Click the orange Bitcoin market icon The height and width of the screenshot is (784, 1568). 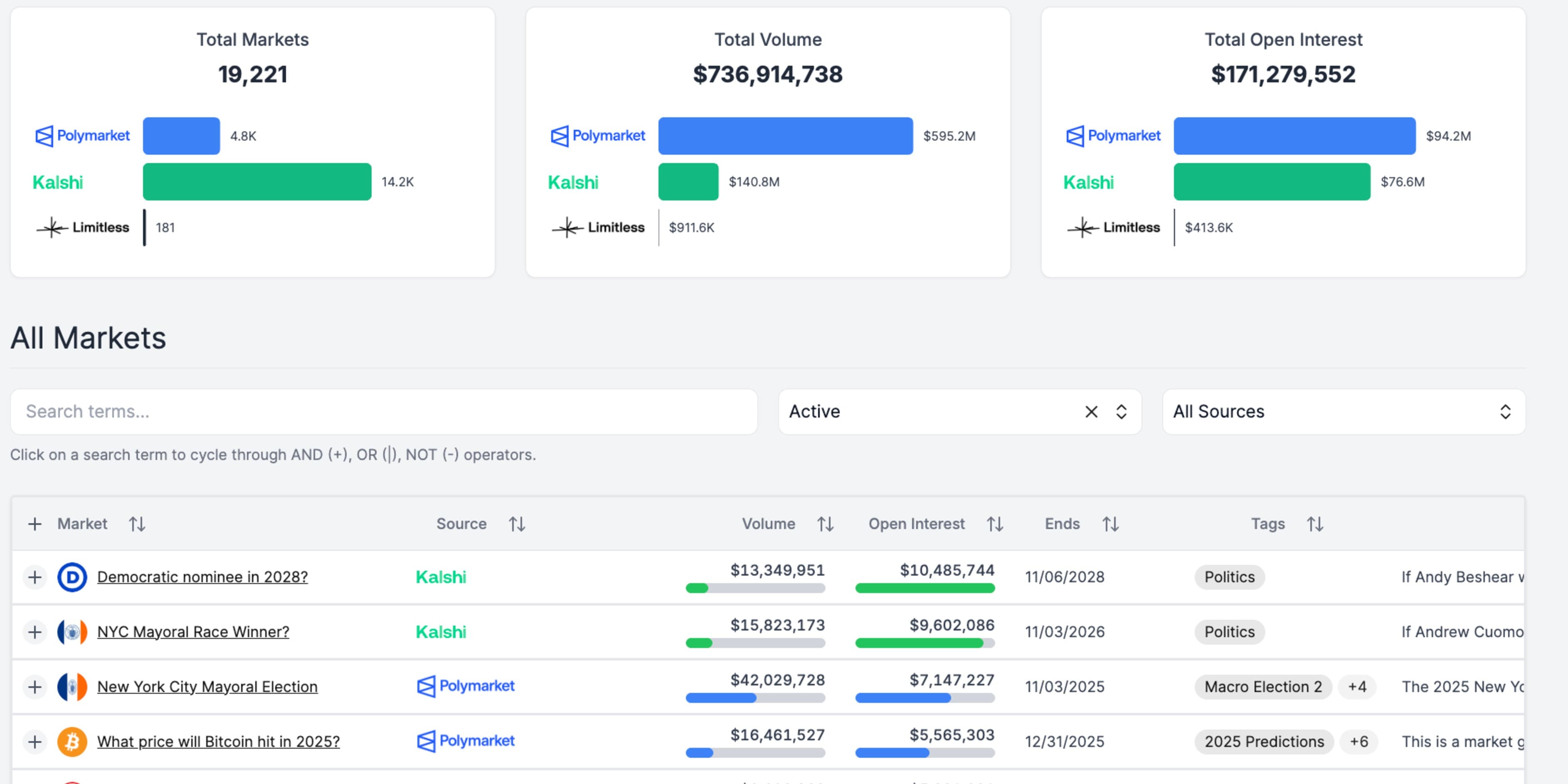click(x=72, y=741)
